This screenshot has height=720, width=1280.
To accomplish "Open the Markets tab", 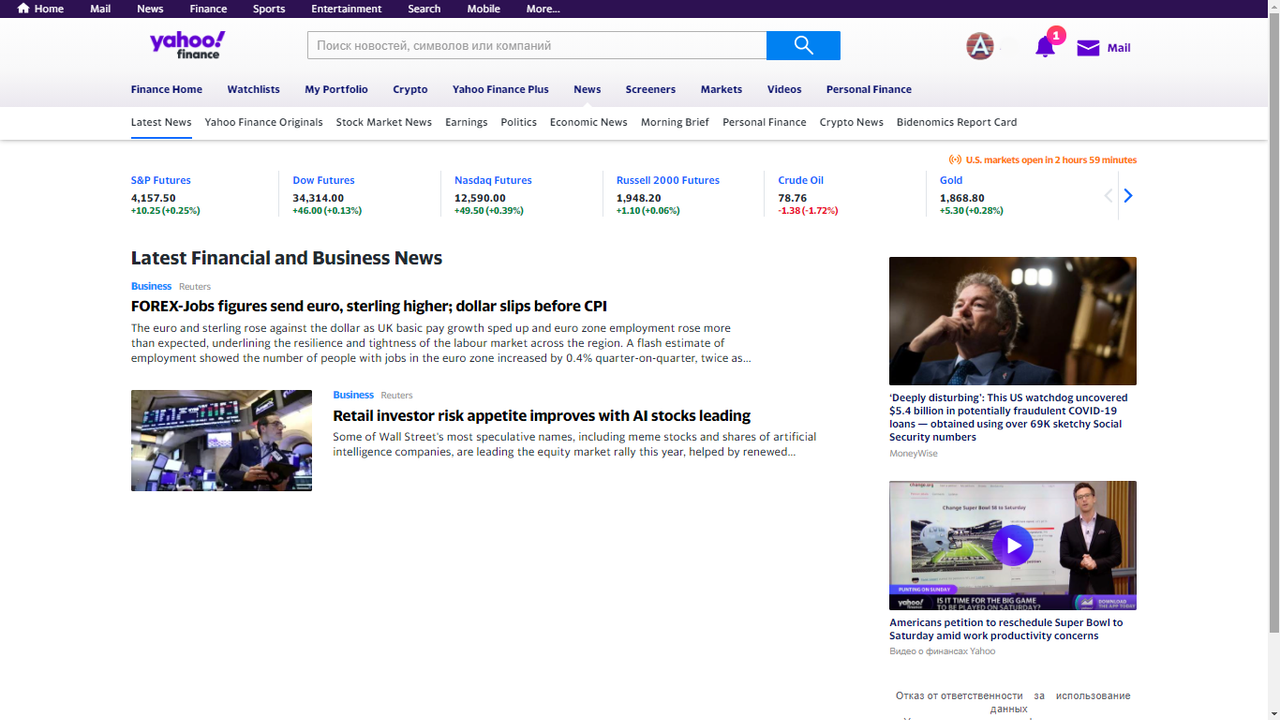I will 721,89.
